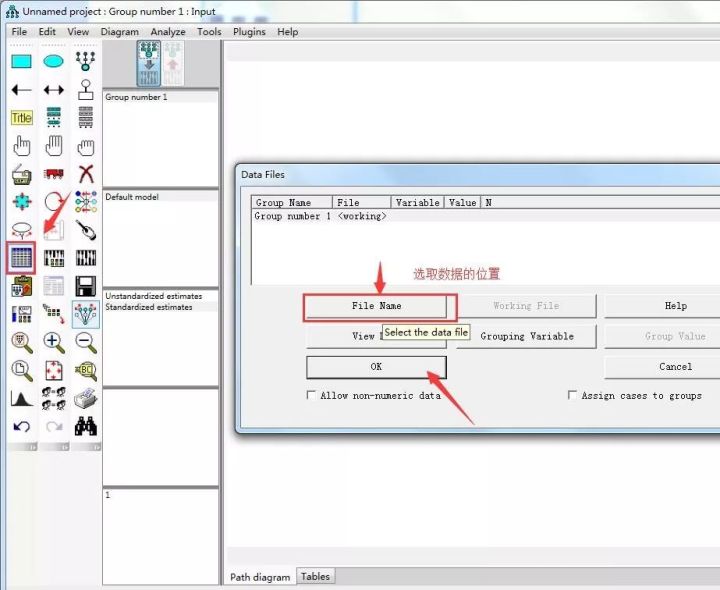Switch to the Path diagram tab

(x=260, y=577)
